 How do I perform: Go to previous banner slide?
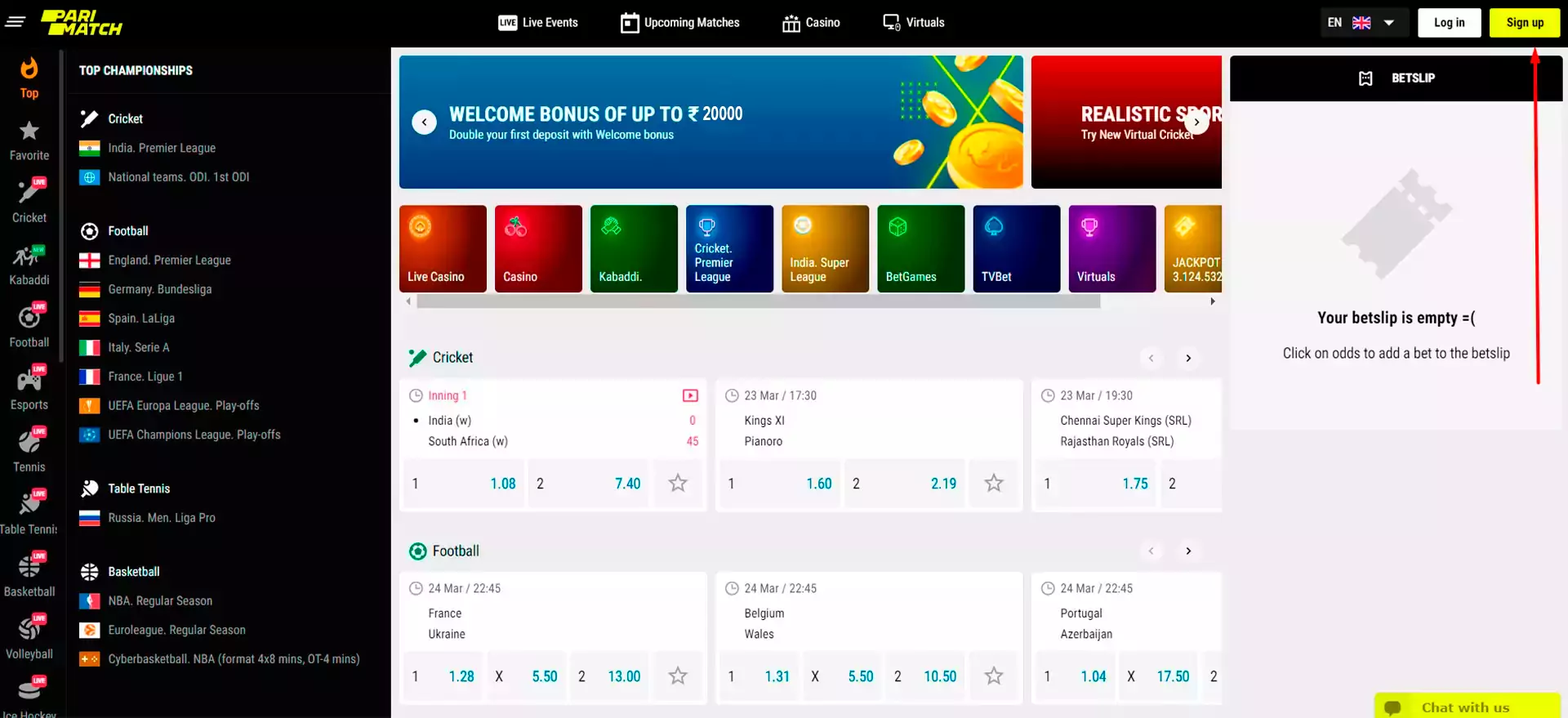[424, 123]
